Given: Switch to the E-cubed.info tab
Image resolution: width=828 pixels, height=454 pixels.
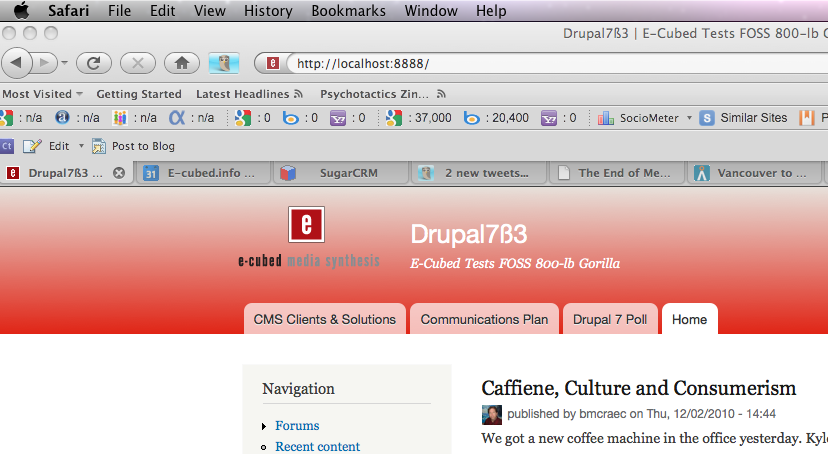Looking at the screenshot, I should pyautogui.click(x=203, y=173).
